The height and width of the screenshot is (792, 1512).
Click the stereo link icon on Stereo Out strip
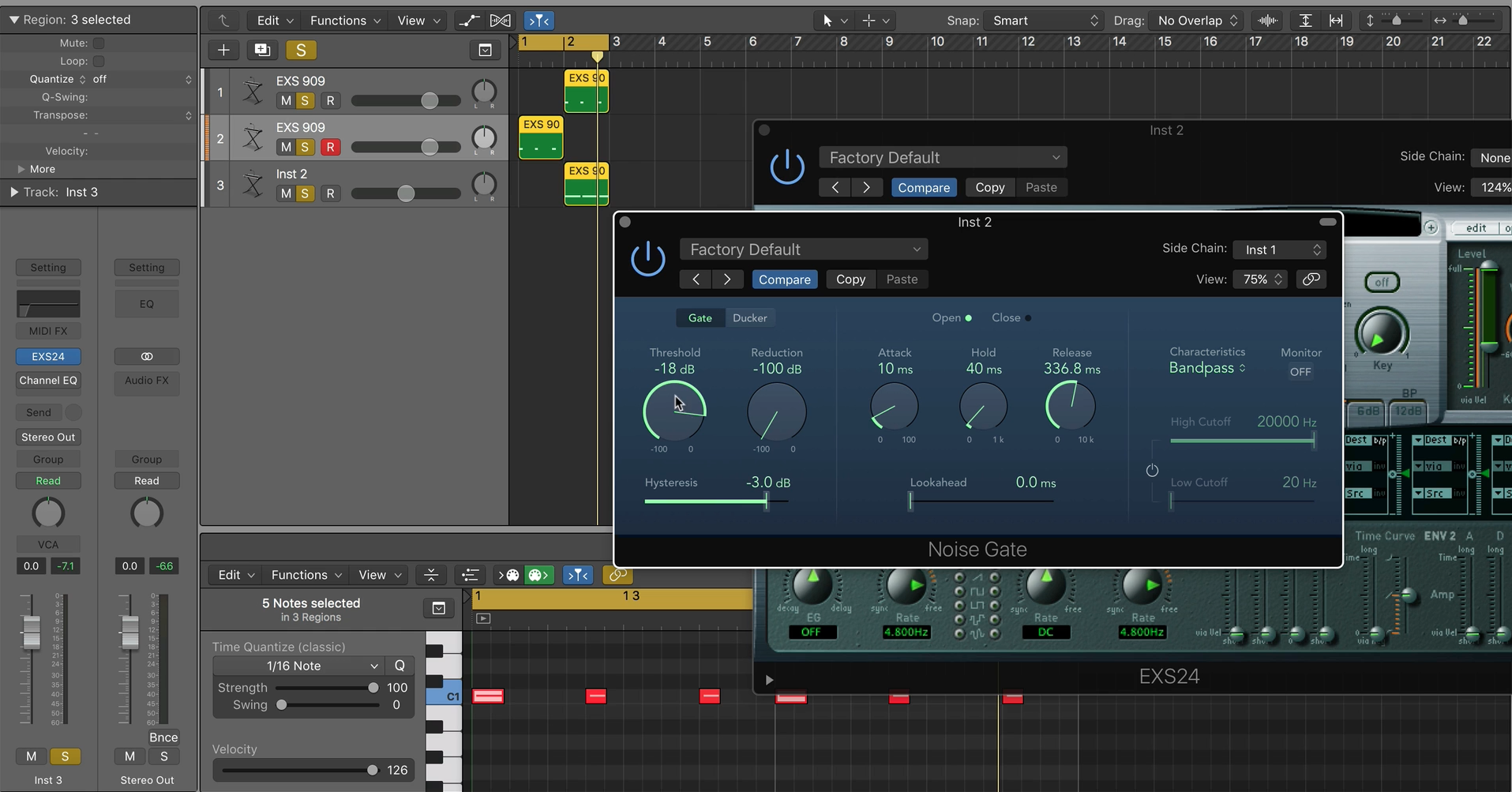[x=147, y=356]
